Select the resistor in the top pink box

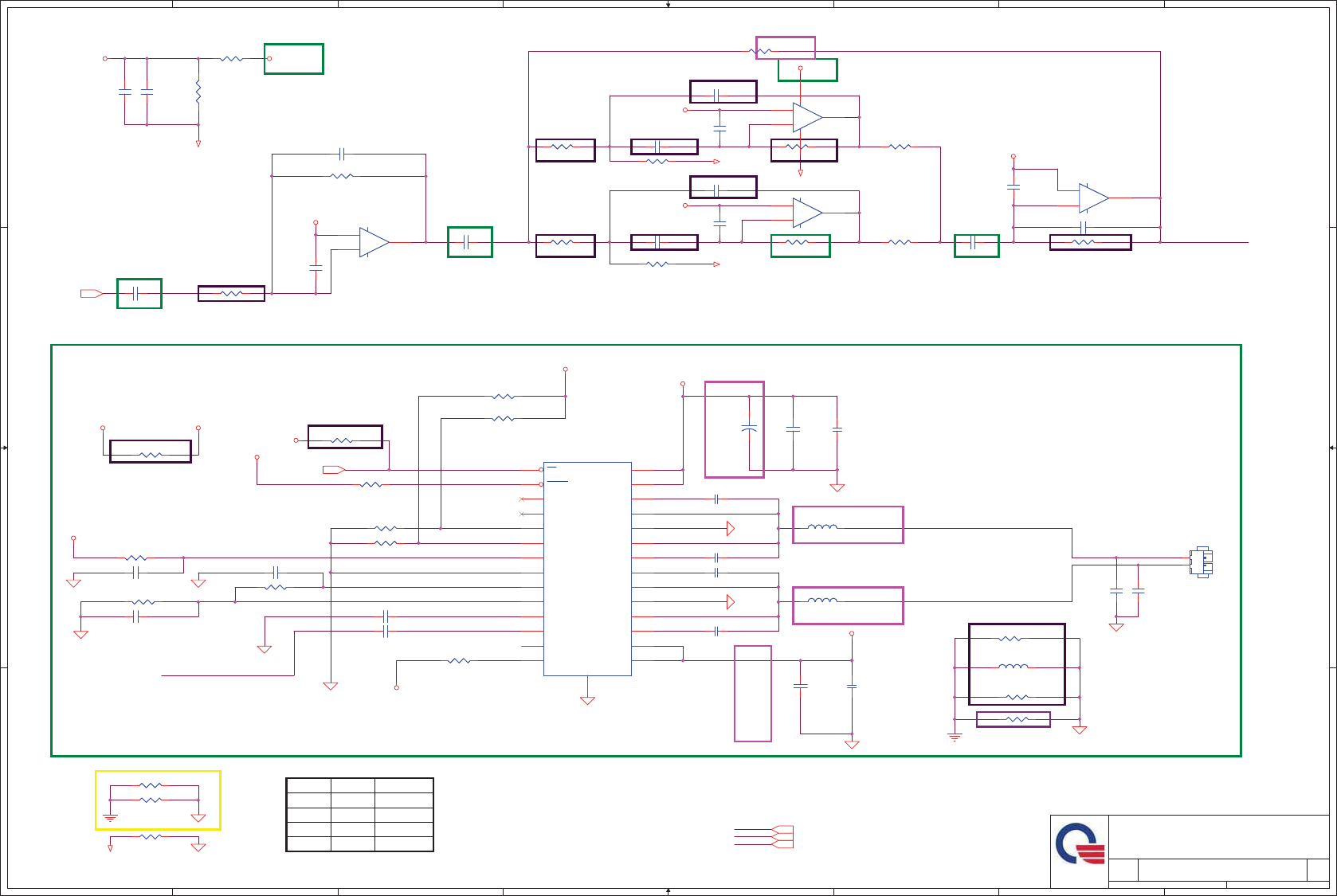click(762, 52)
